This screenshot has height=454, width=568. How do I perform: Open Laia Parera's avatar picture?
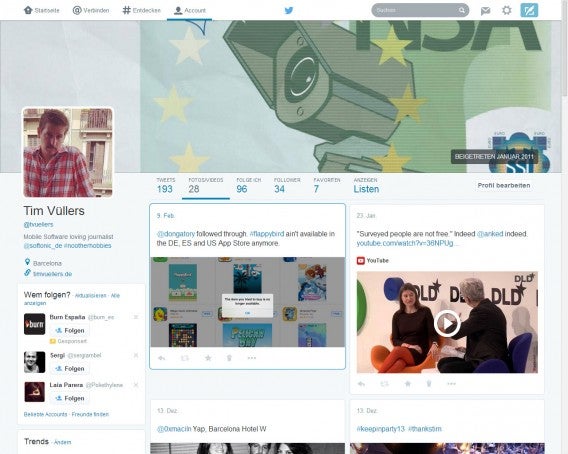click(x=35, y=392)
